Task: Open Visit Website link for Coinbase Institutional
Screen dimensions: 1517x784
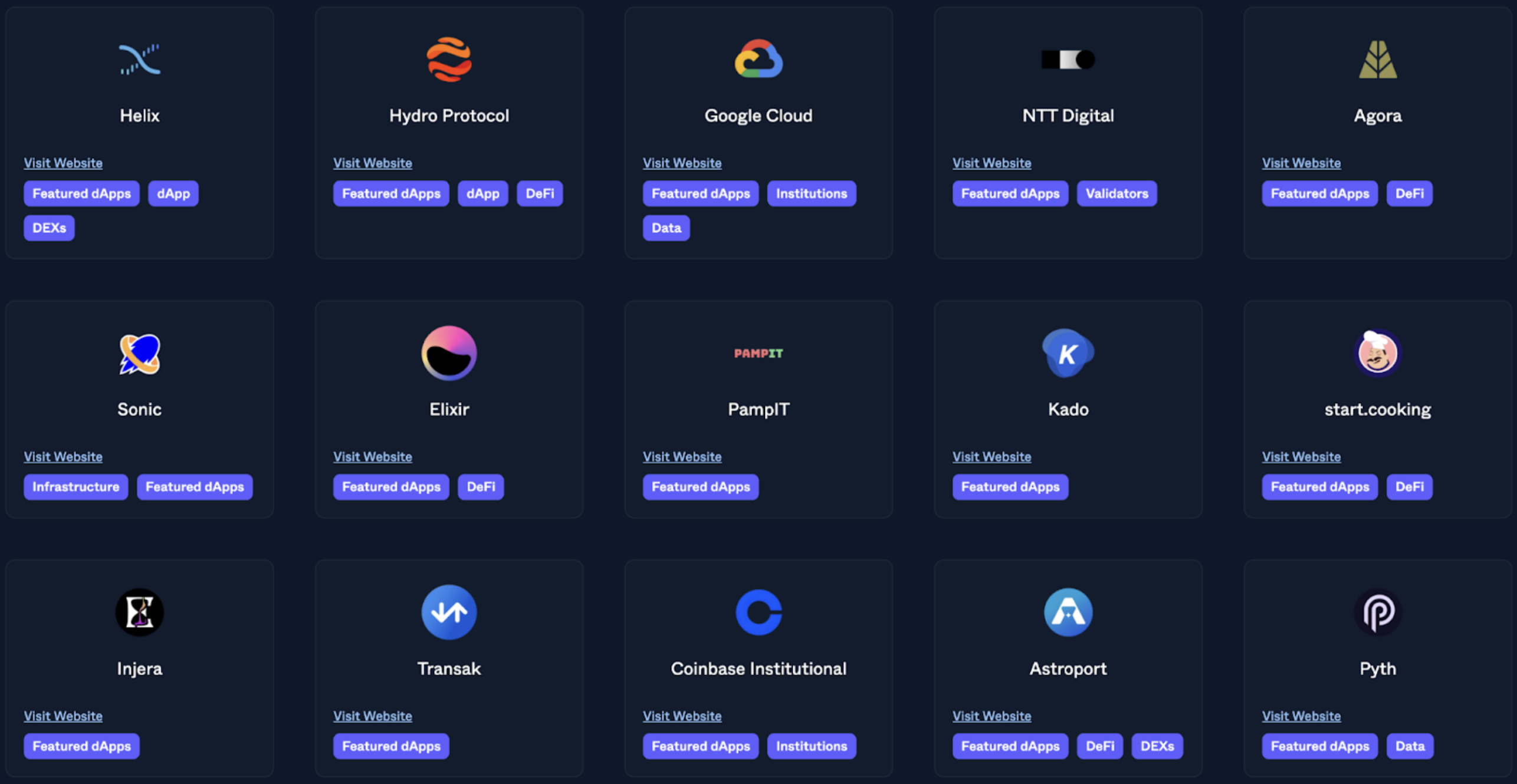Action: click(682, 716)
